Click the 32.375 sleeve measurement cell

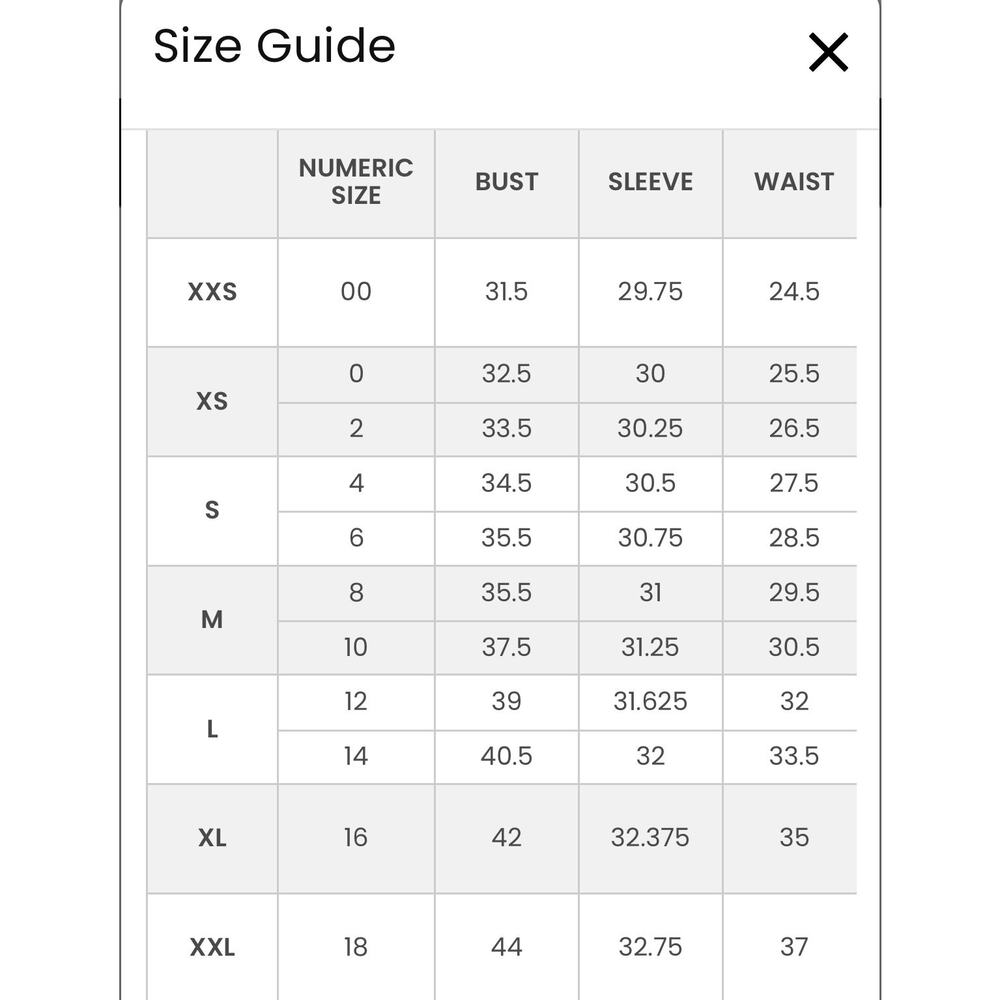pyautogui.click(x=650, y=839)
